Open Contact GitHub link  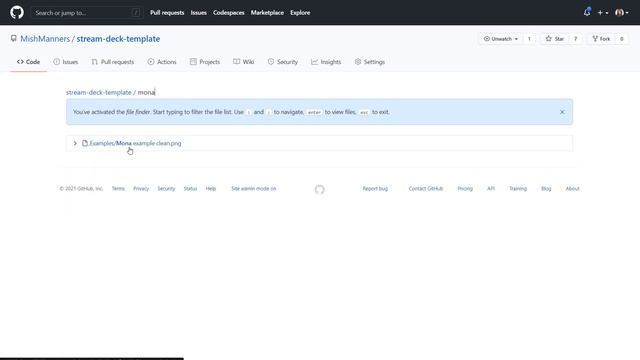click(426, 189)
